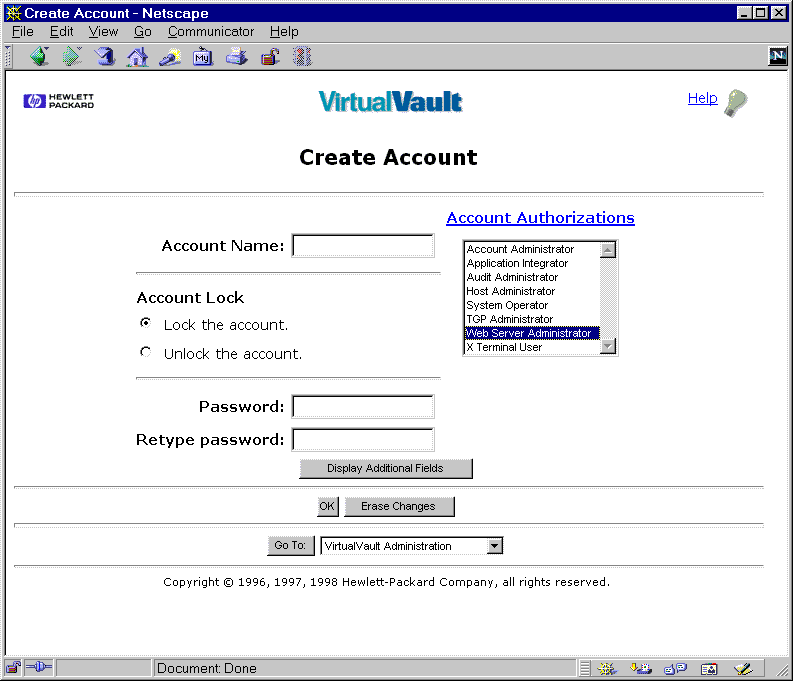Click the Hewlett Packard logo
Viewport: 793px width, 681px height.
59,101
